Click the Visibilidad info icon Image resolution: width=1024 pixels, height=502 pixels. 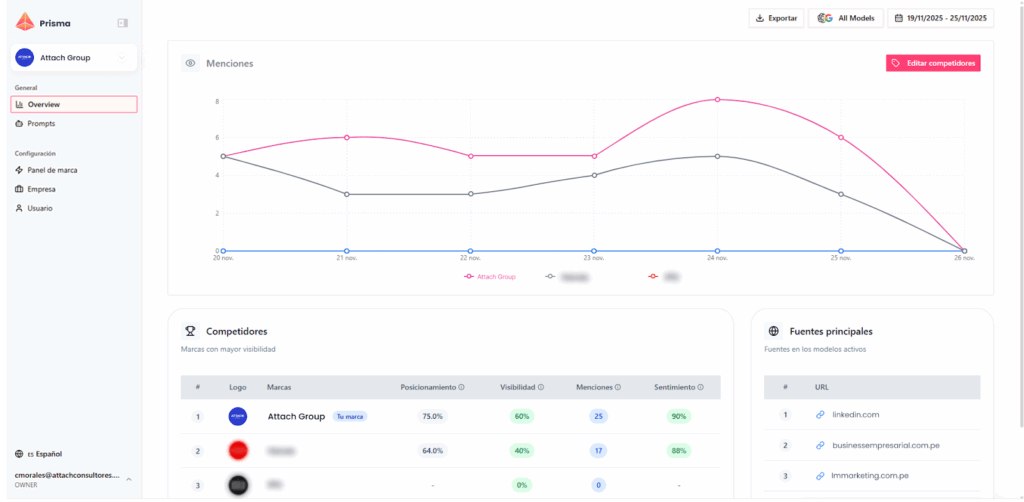pyautogui.click(x=541, y=387)
